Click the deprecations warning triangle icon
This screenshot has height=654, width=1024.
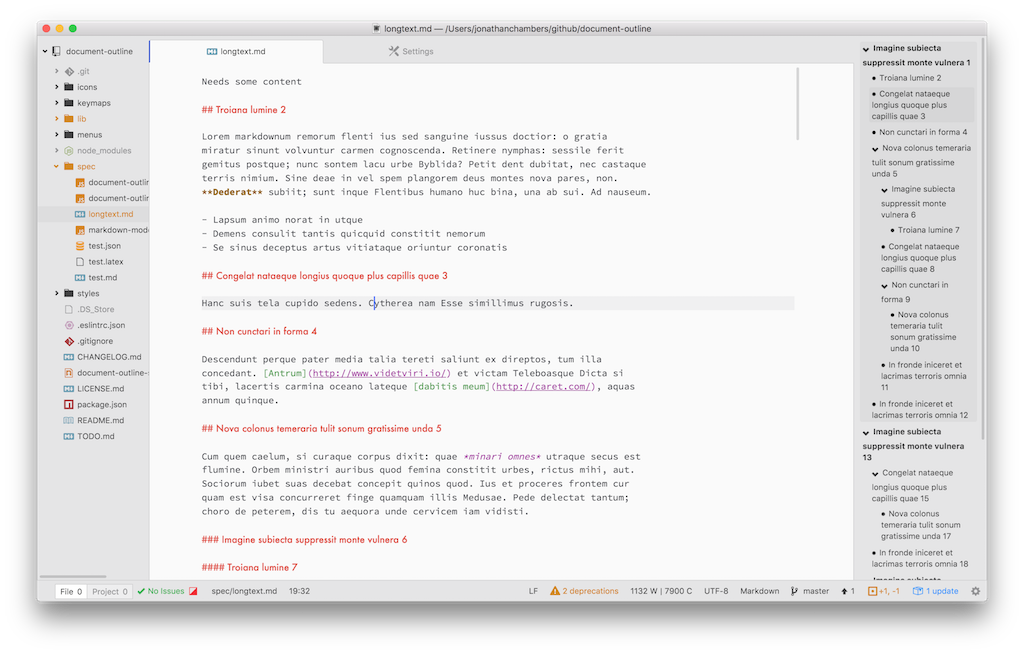(554, 591)
